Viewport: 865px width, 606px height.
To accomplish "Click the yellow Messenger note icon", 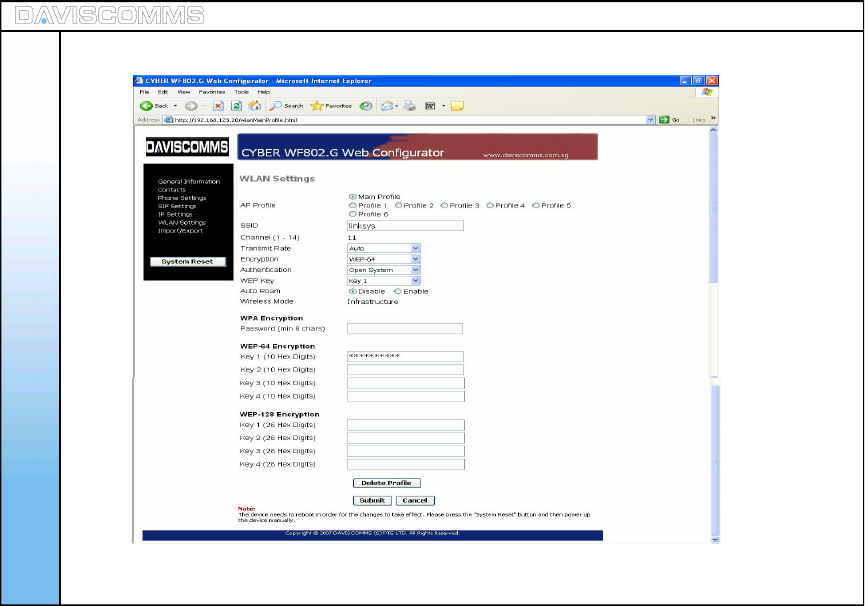I will pyautogui.click(x=457, y=106).
